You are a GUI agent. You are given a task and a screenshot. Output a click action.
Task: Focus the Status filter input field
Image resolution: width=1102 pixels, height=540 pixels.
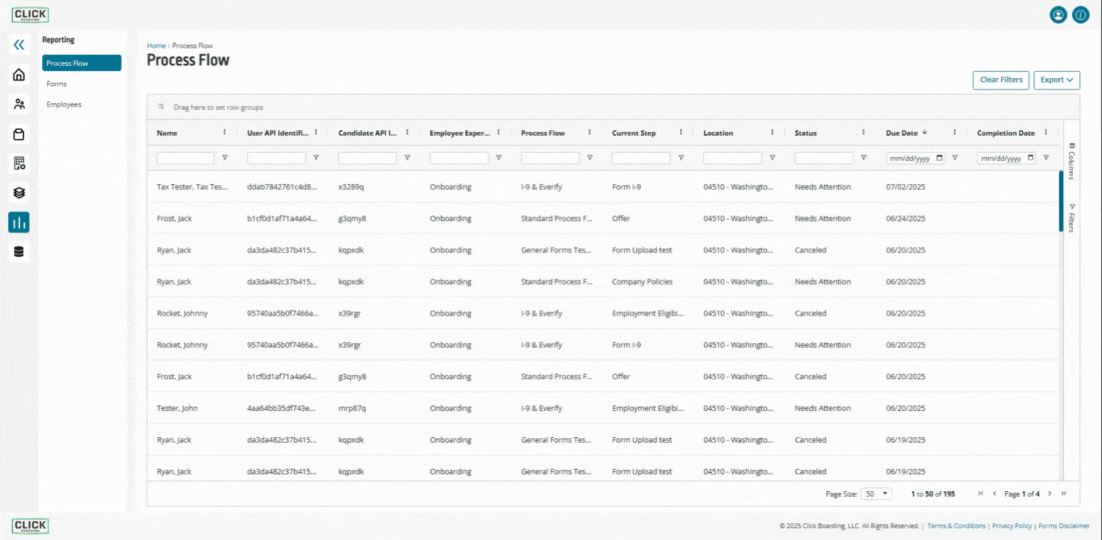(x=824, y=158)
